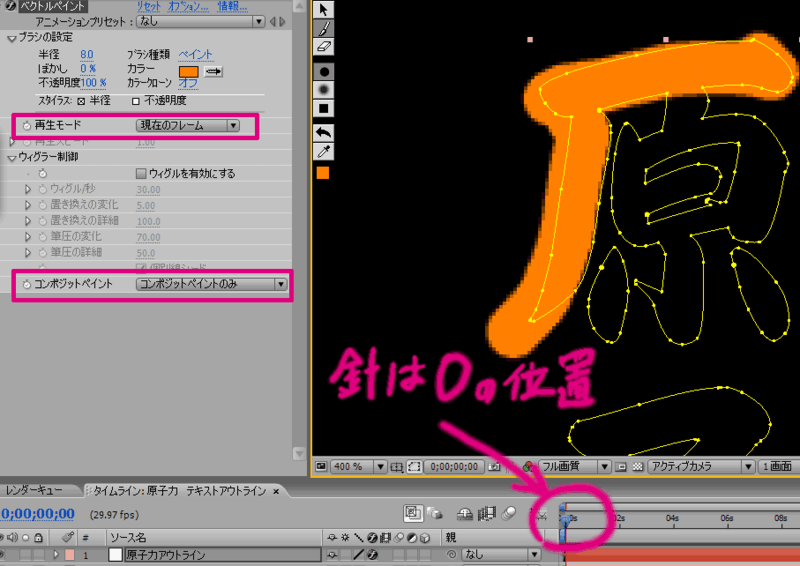Click the カラークローン value オフ
Viewport: 800px width, 566px height.
[x=188, y=83]
